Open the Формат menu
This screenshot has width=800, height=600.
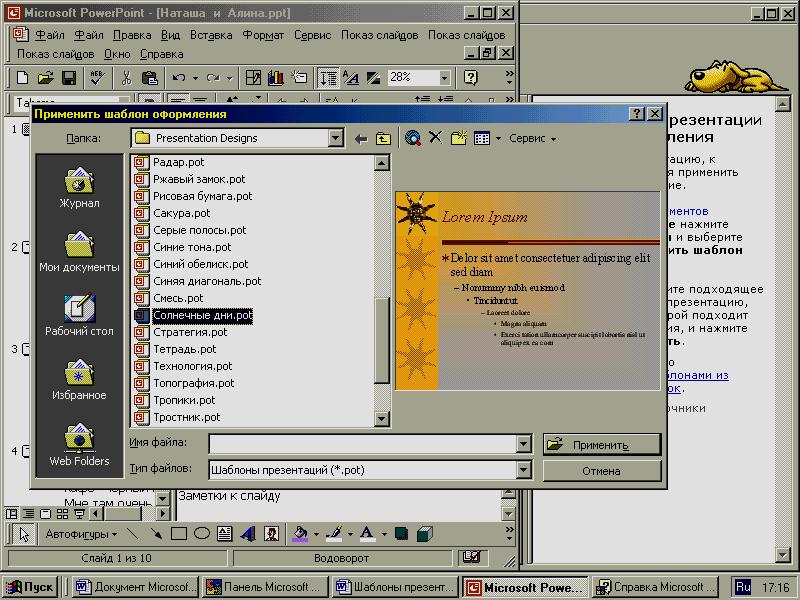tap(263, 35)
